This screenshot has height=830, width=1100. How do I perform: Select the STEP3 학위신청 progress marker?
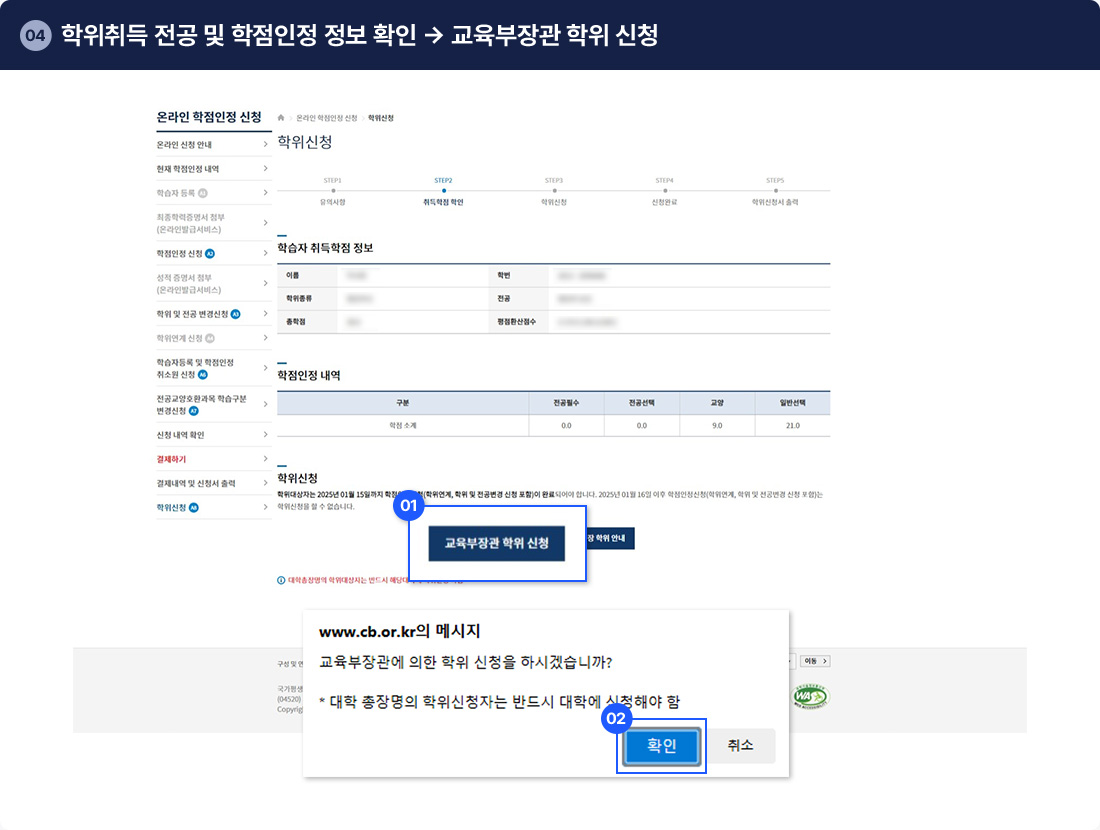click(x=553, y=190)
